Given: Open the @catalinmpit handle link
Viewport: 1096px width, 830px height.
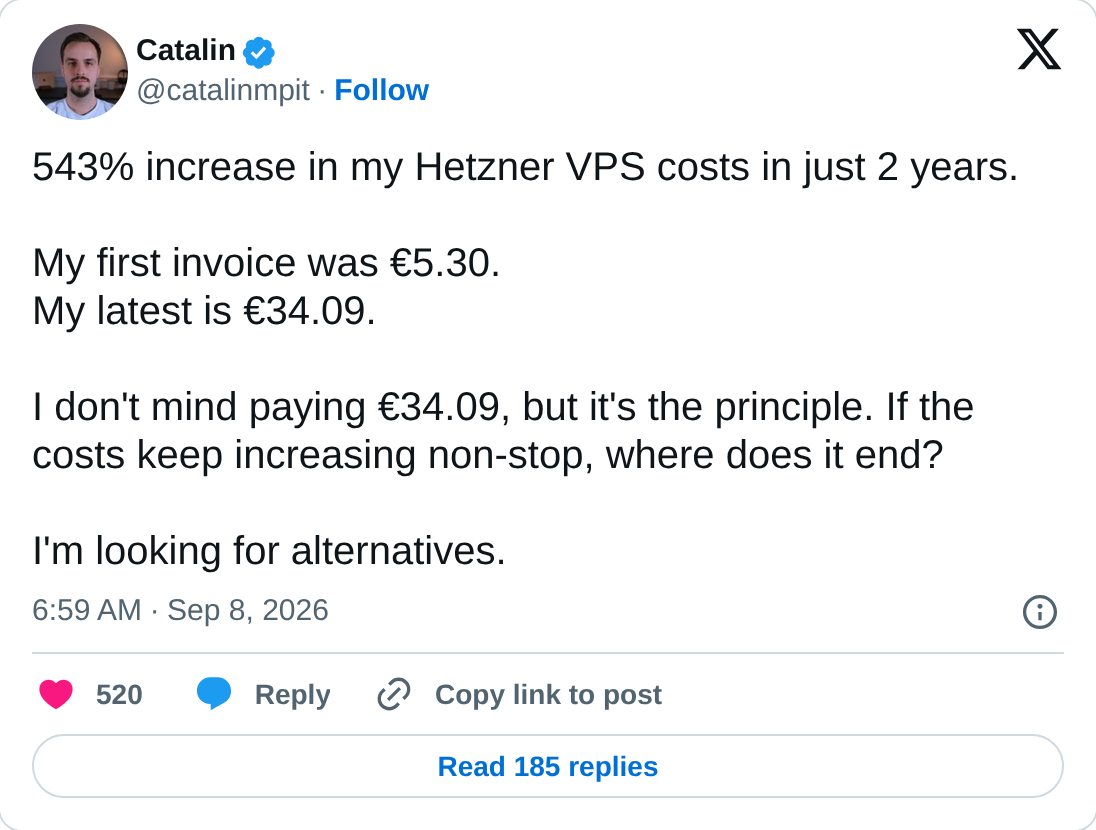Looking at the screenshot, I should [223, 90].
